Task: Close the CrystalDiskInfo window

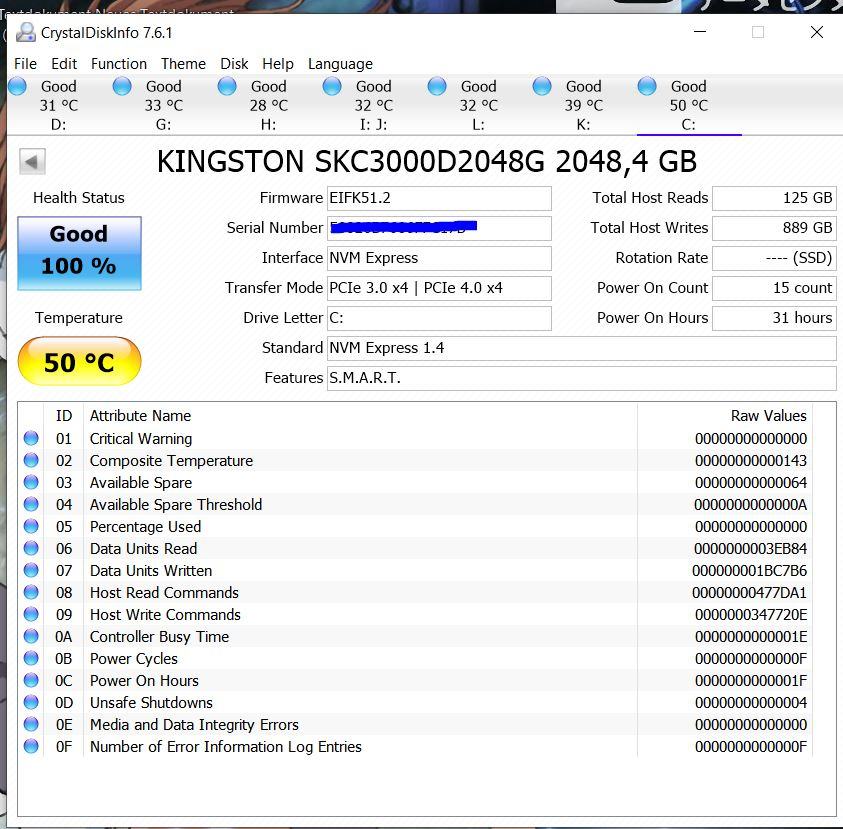Action: [x=817, y=32]
